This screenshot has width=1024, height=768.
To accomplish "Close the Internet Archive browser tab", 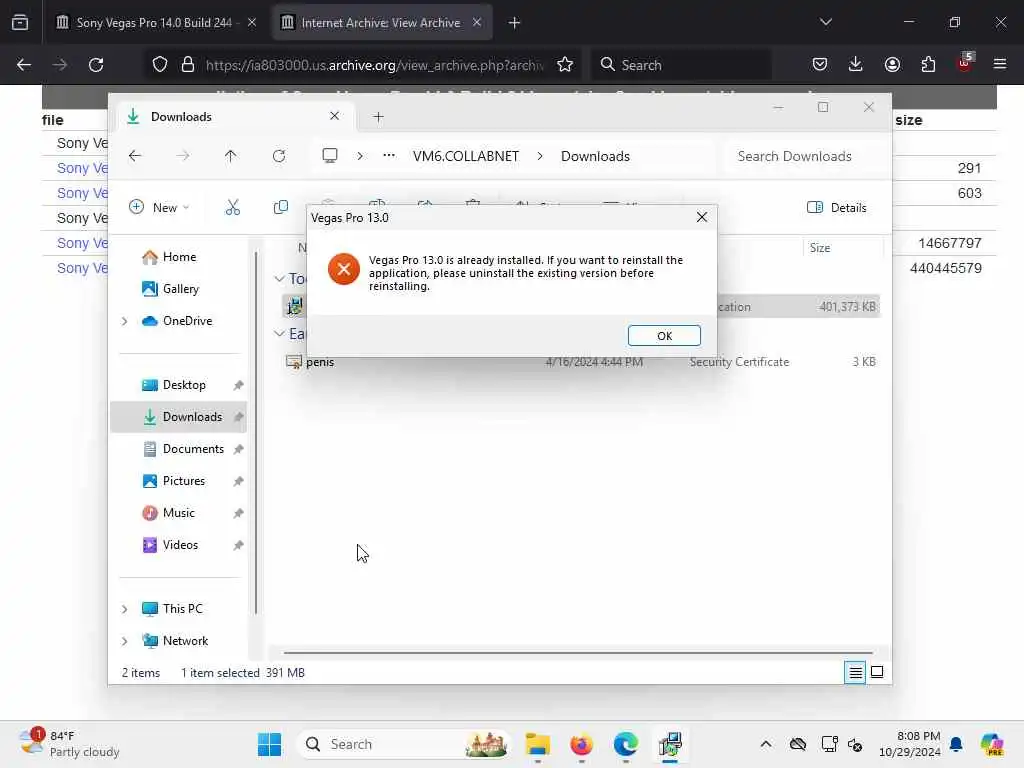I will pos(477,22).
